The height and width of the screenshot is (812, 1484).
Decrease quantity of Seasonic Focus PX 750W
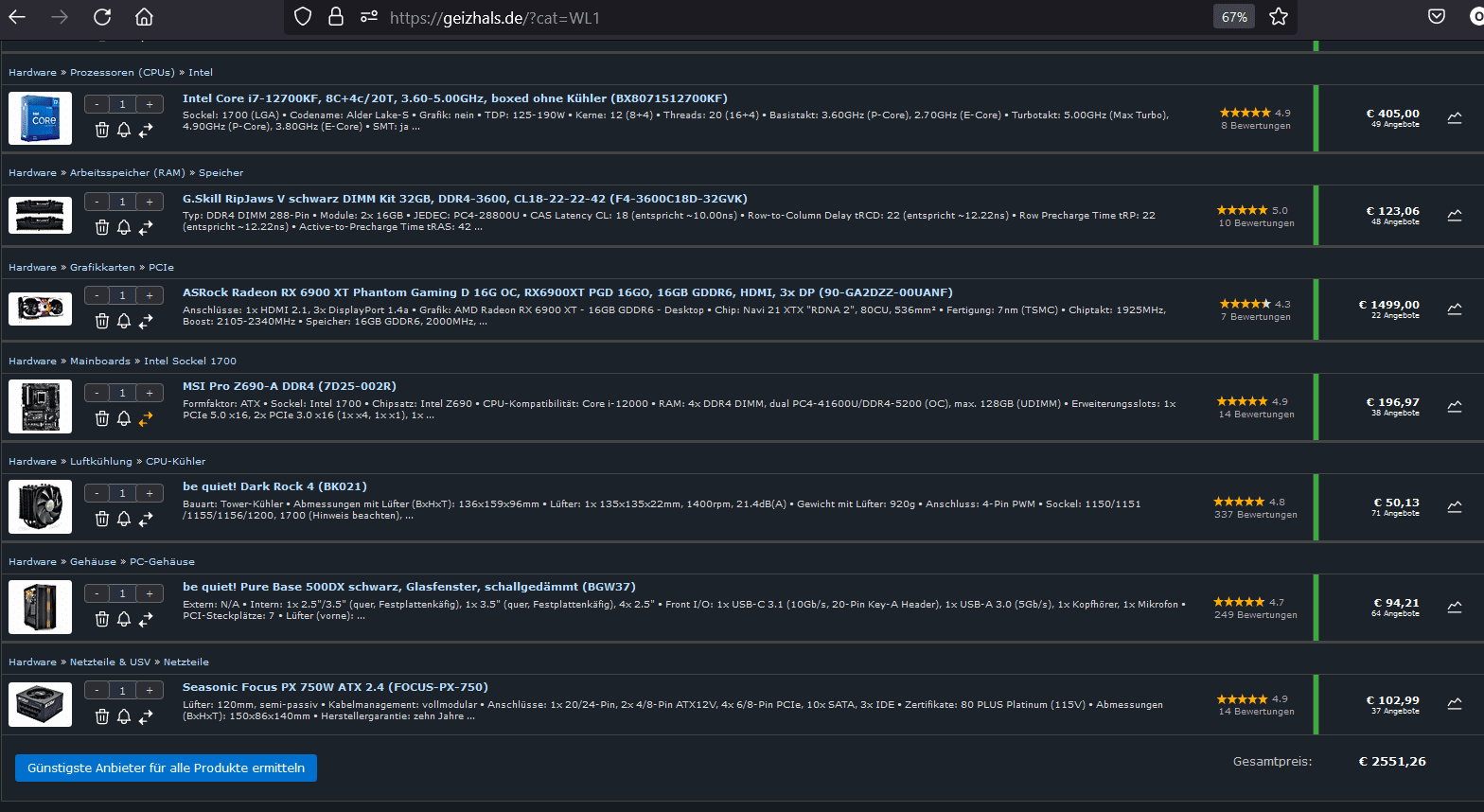click(97, 691)
